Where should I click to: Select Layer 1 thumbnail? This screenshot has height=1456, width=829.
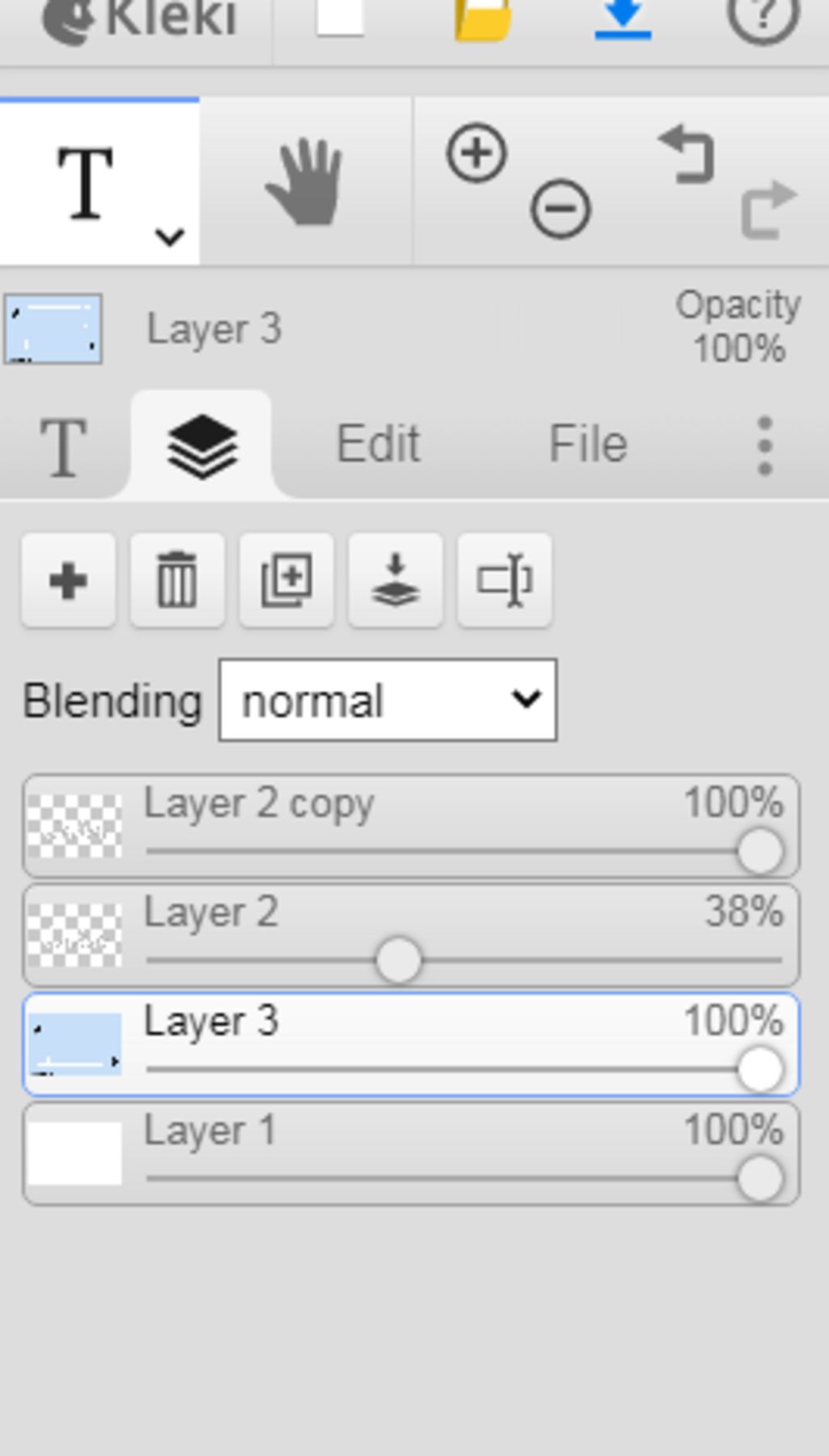coord(74,1152)
